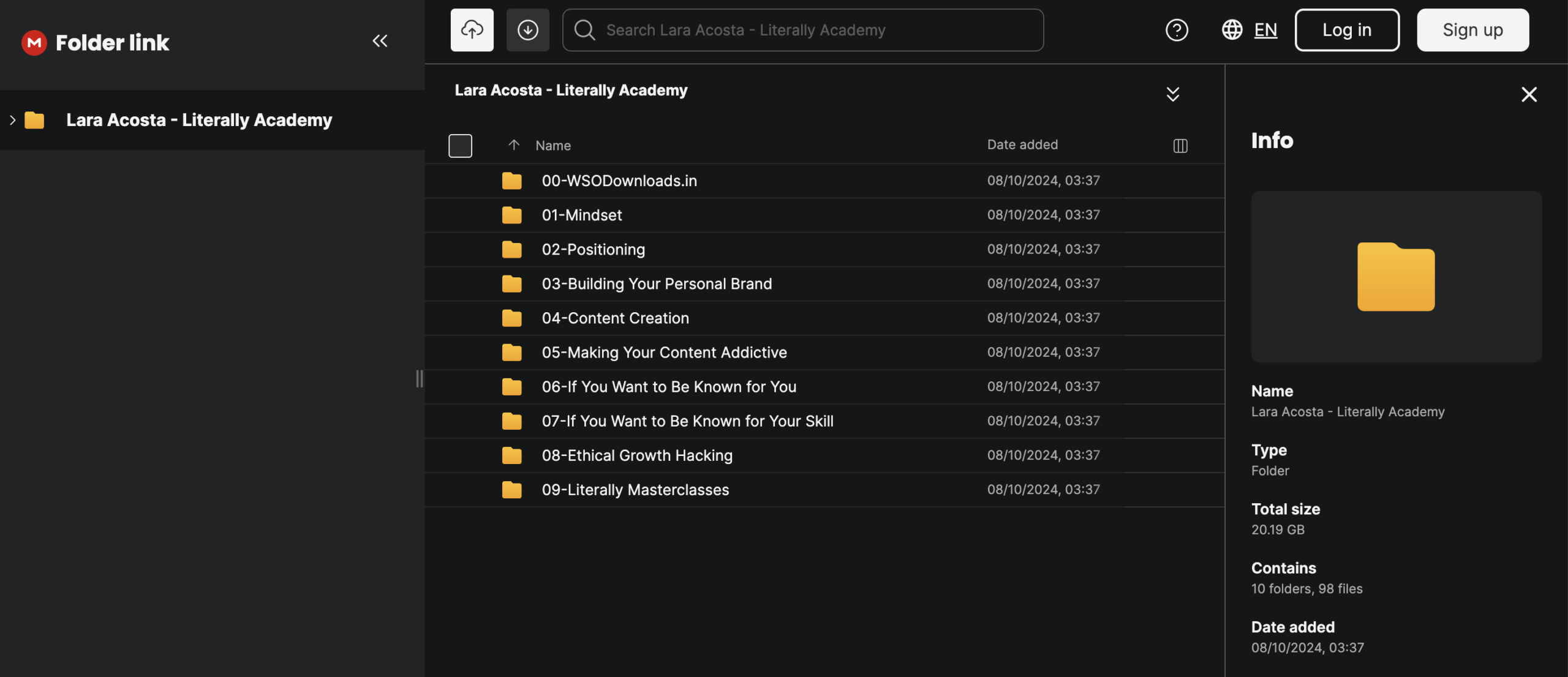Click the cloud upload icon button
Viewport: 1568px width, 677px height.
coord(472,30)
